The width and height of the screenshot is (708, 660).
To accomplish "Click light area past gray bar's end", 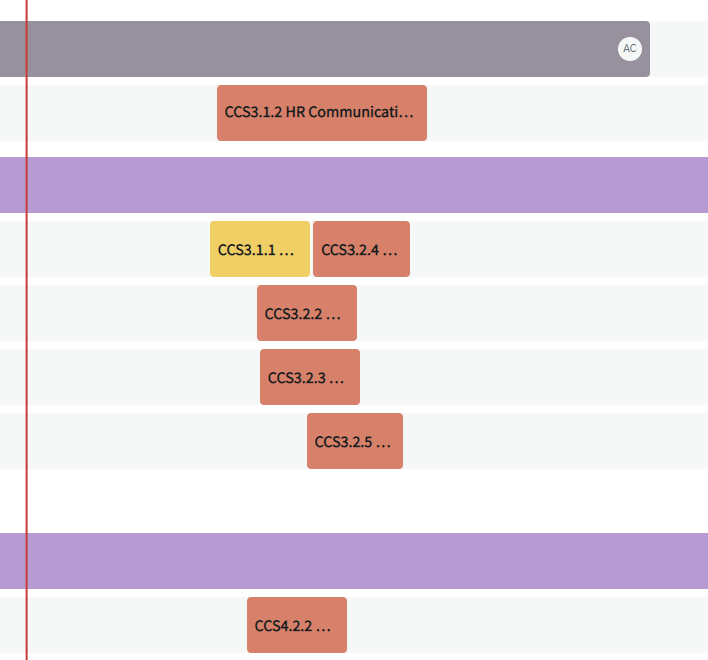I will [x=679, y=49].
